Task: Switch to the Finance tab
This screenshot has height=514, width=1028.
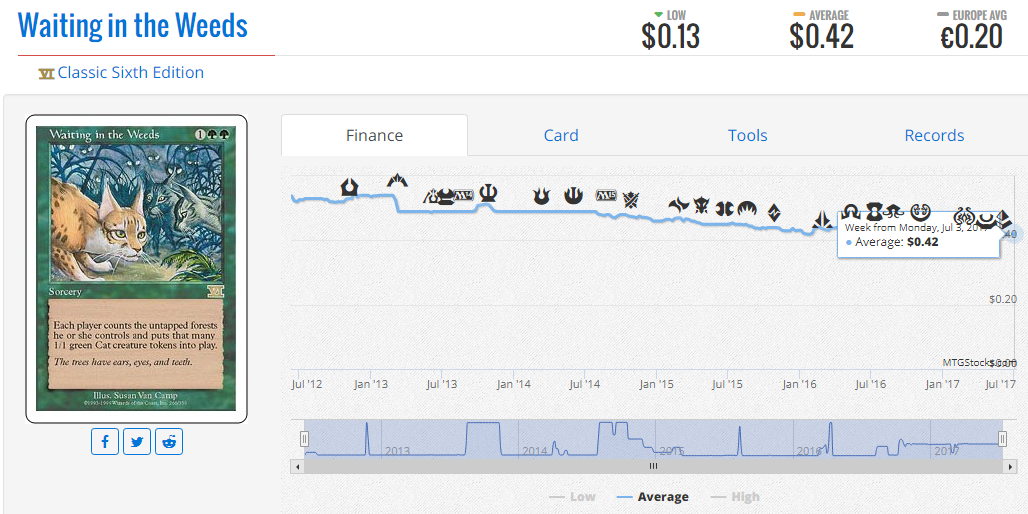Action: [x=374, y=135]
